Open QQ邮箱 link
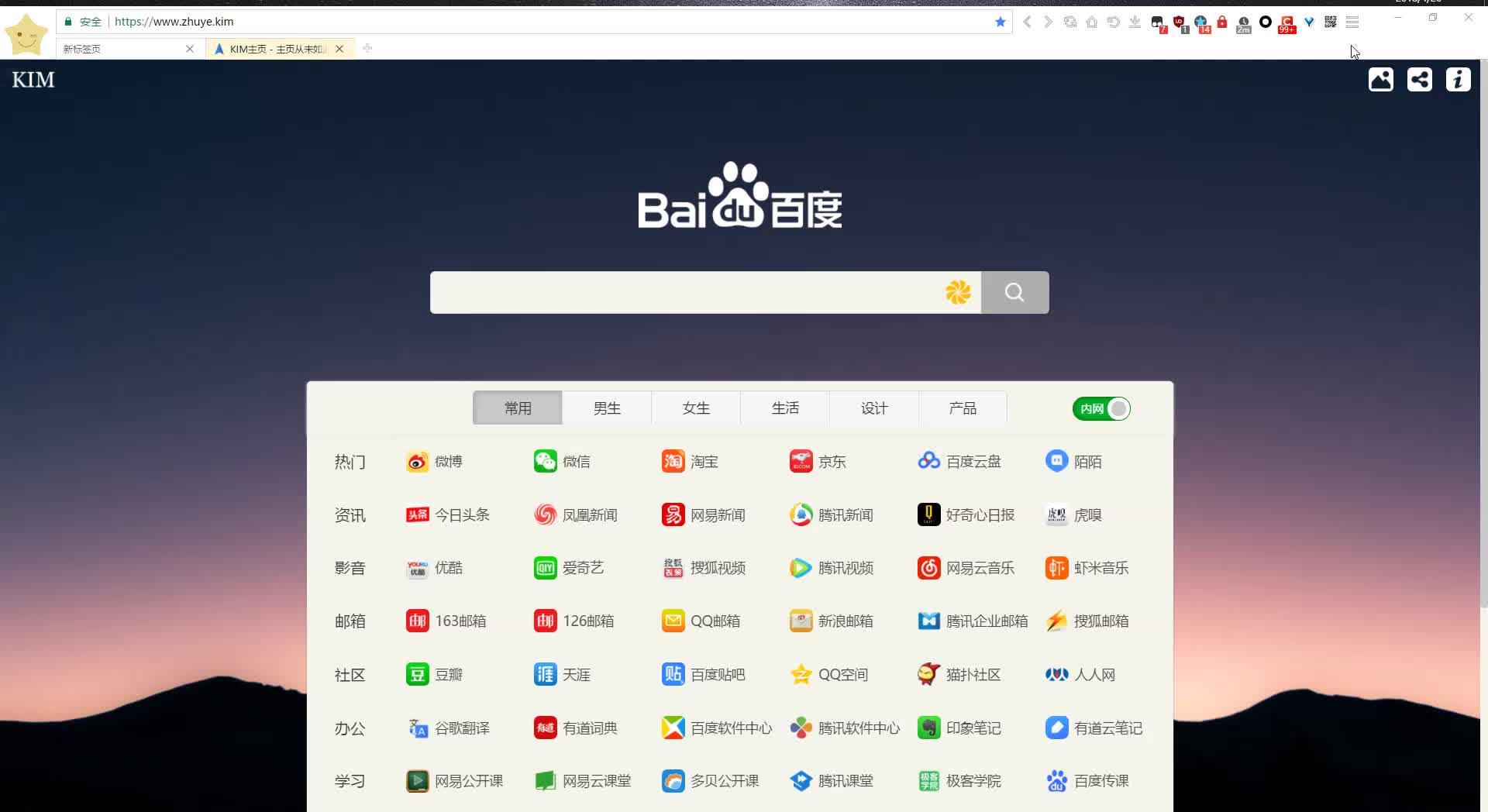Viewport: 1488px width, 812px height. pos(701,621)
